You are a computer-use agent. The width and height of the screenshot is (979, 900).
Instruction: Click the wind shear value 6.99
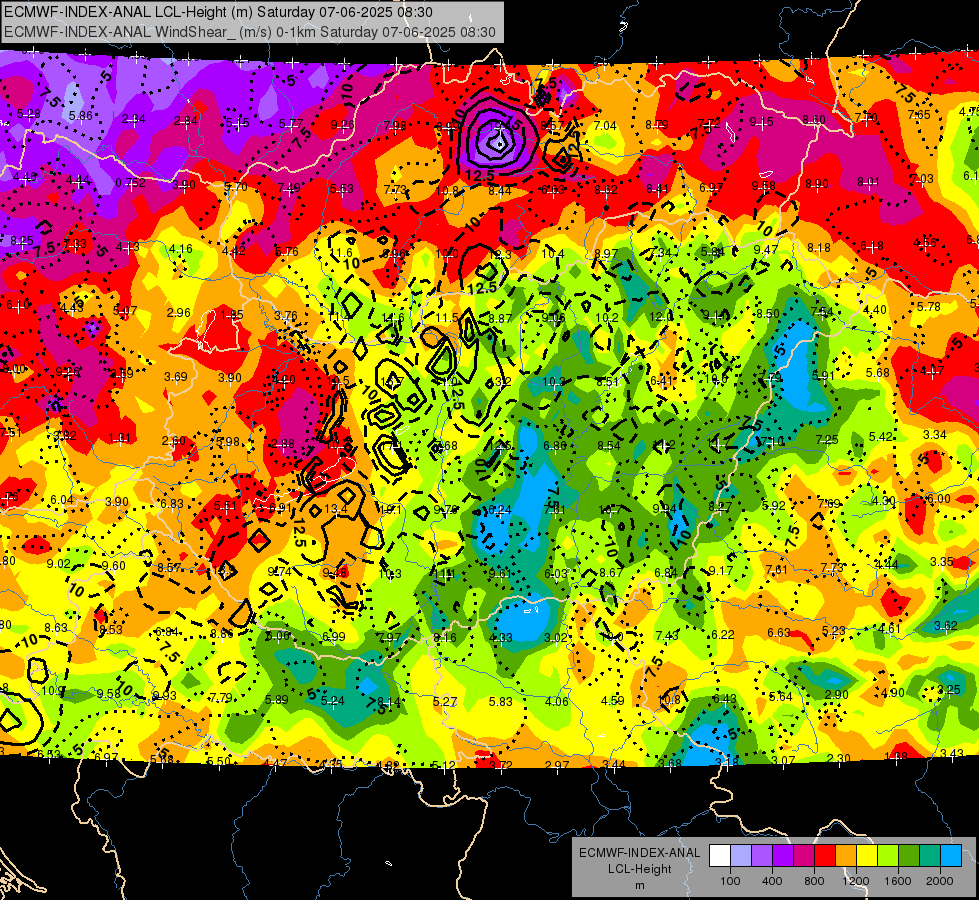[x=333, y=636]
